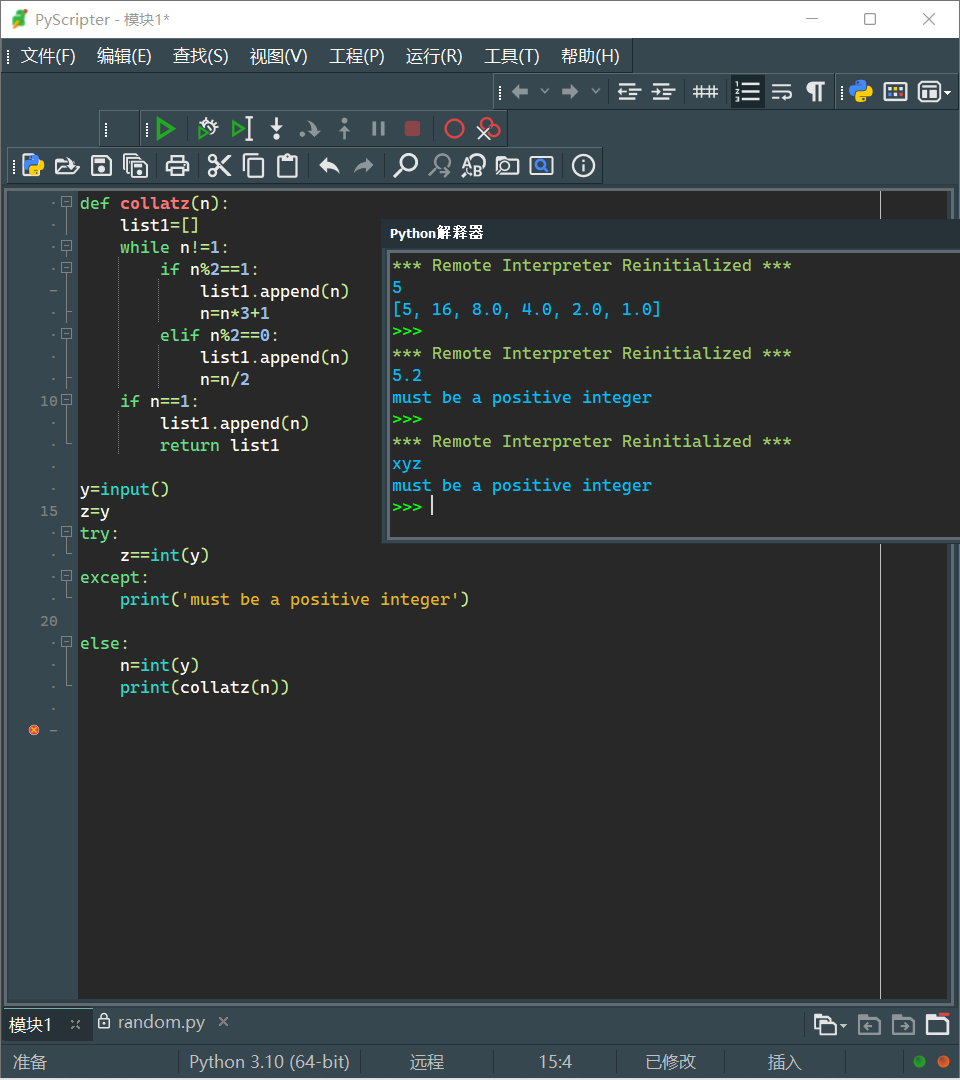This screenshot has height=1080, width=960.
Task: Switch to the random.py tab
Action: pyautogui.click(x=160, y=1022)
